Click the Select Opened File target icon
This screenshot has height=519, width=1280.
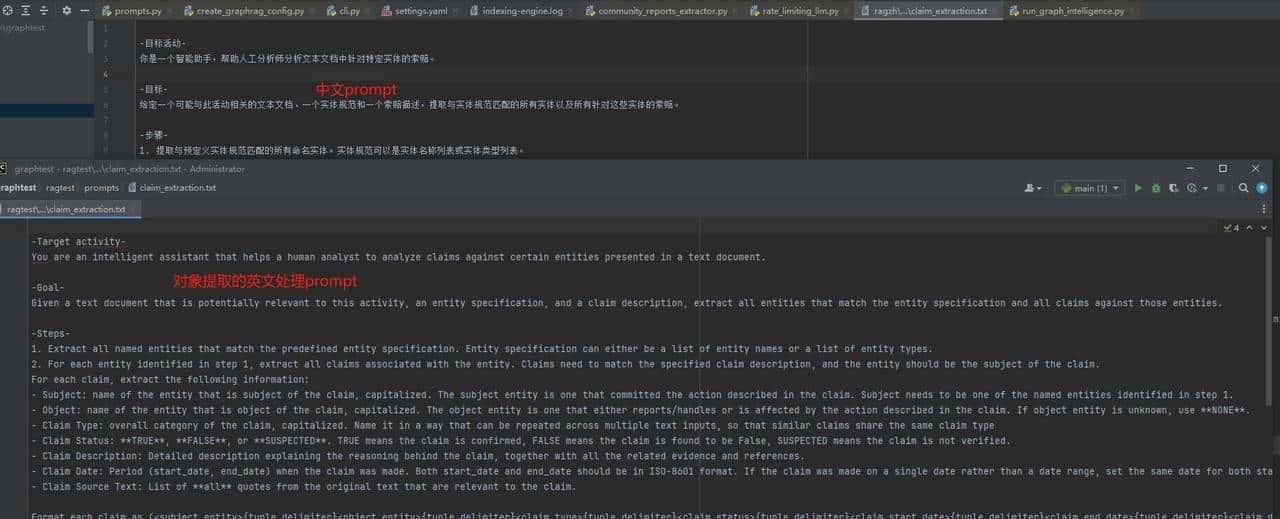click(x=8, y=11)
